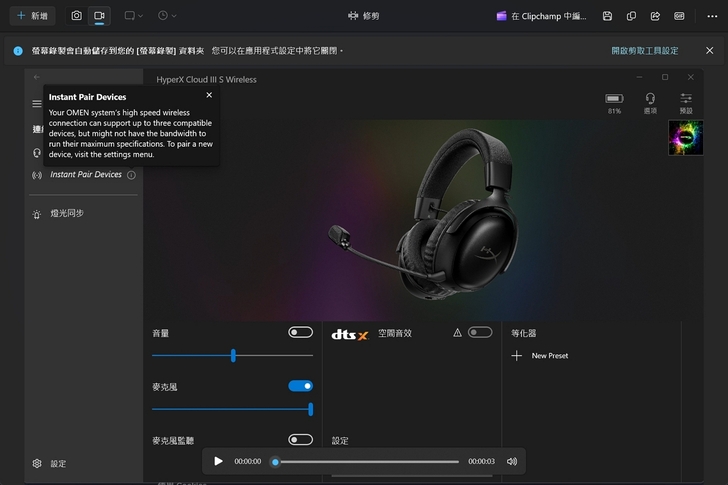This screenshot has width=728, height=485.
Task: Click the headset product image
Action: pyautogui.click(x=422, y=214)
